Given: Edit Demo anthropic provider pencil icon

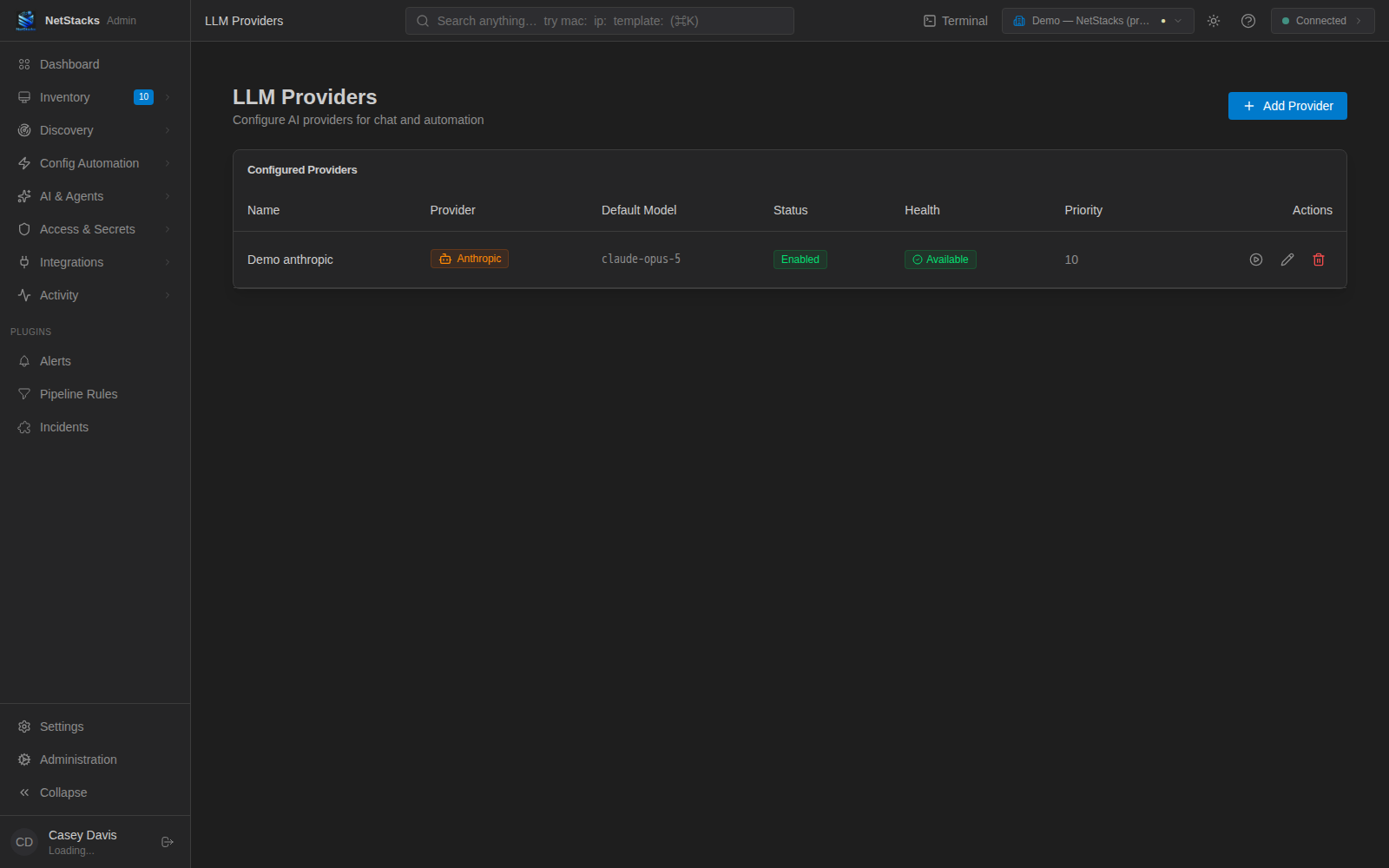Looking at the screenshot, I should [1287, 260].
